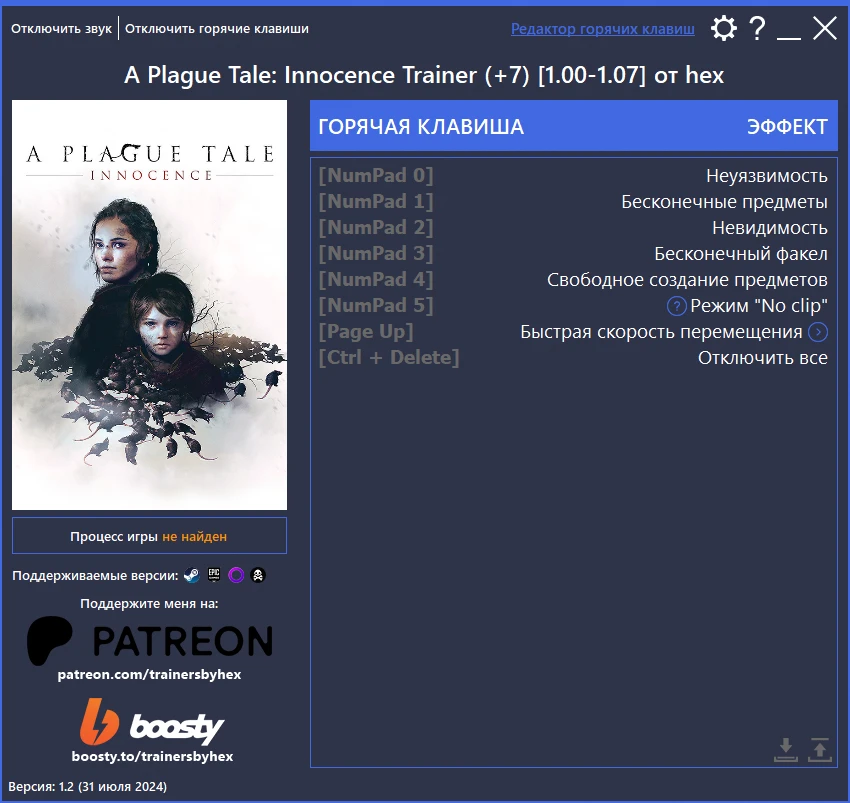Click the game process not found status field

click(x=149, y=535)
